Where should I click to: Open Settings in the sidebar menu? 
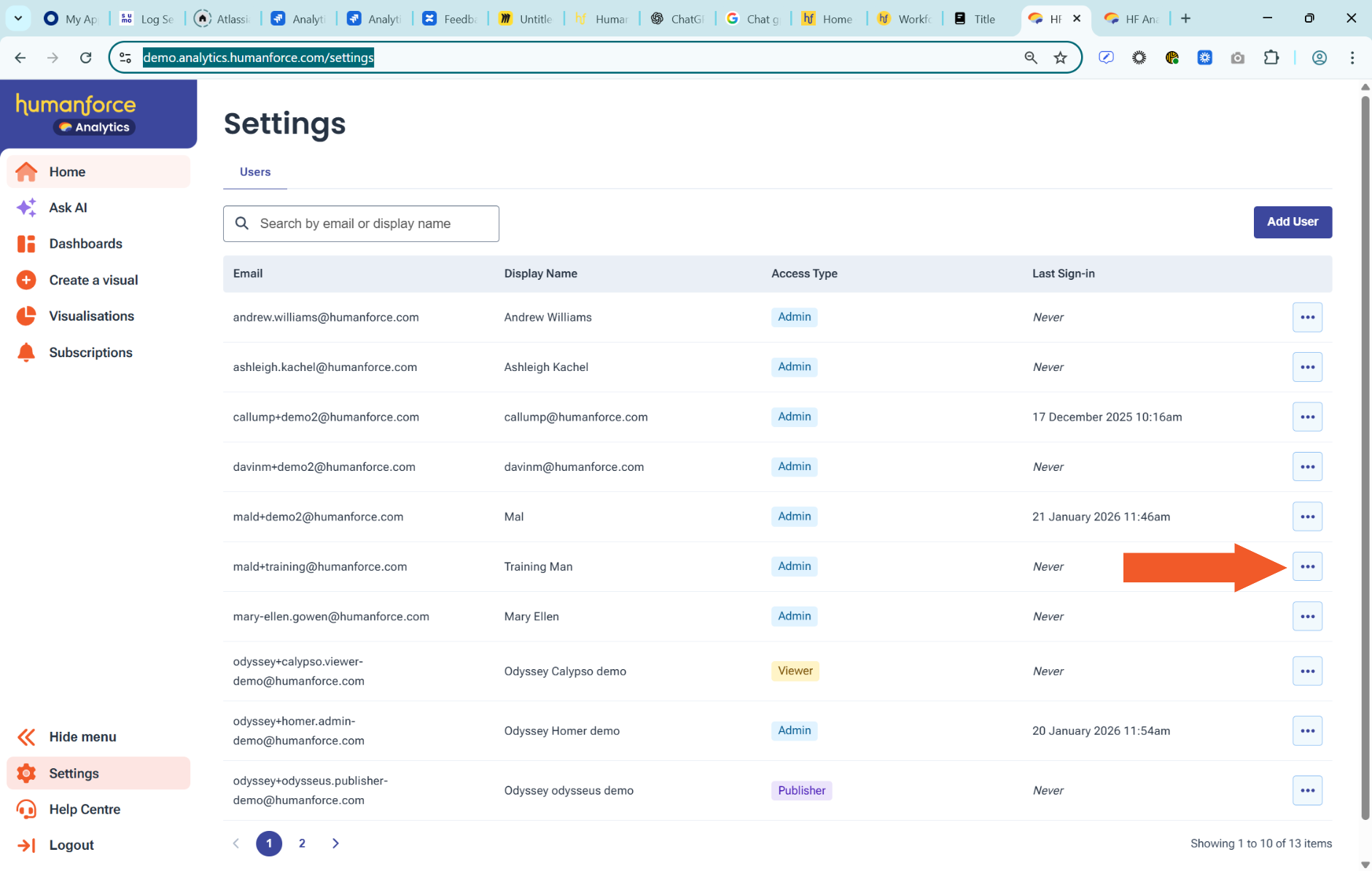click(74, 773)
